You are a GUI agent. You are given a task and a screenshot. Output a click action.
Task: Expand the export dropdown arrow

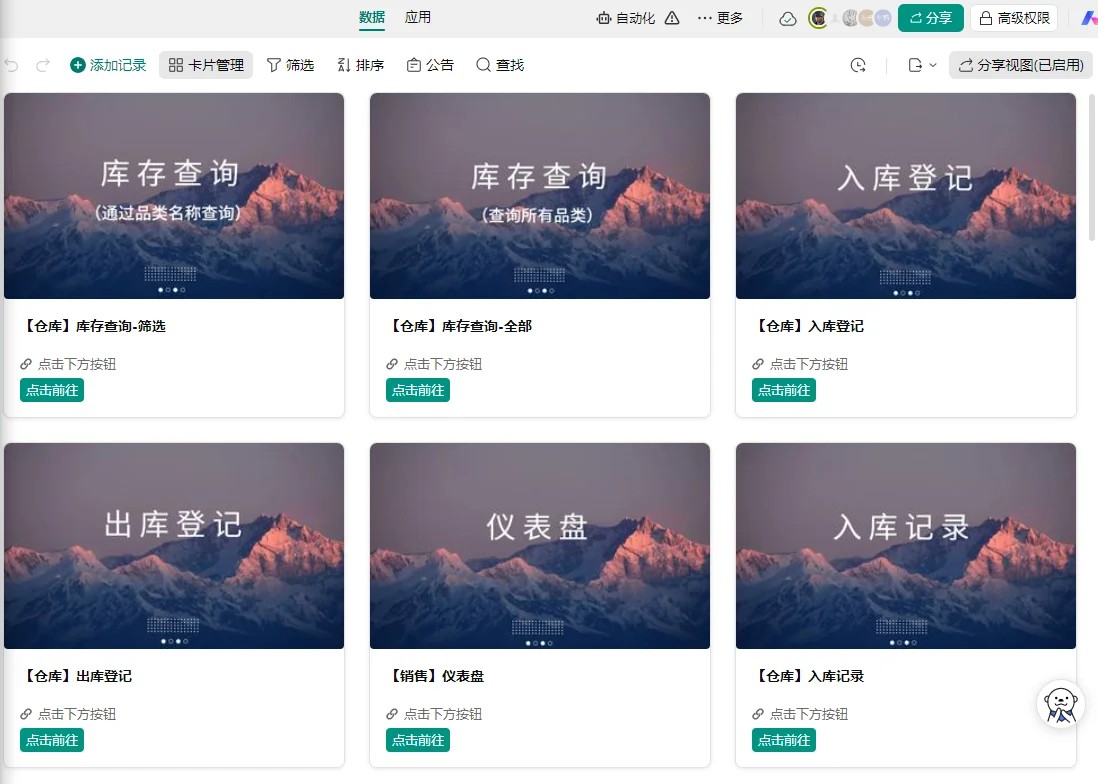933,65
